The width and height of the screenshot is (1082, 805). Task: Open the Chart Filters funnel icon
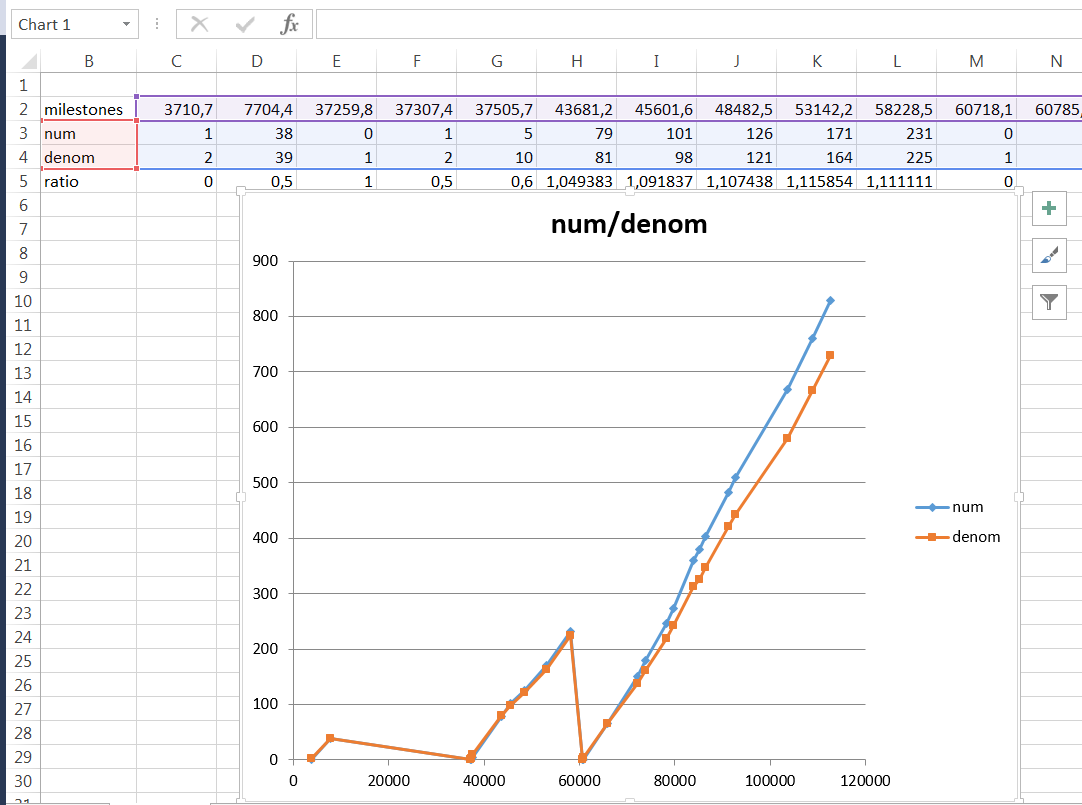coord(1048,302)
